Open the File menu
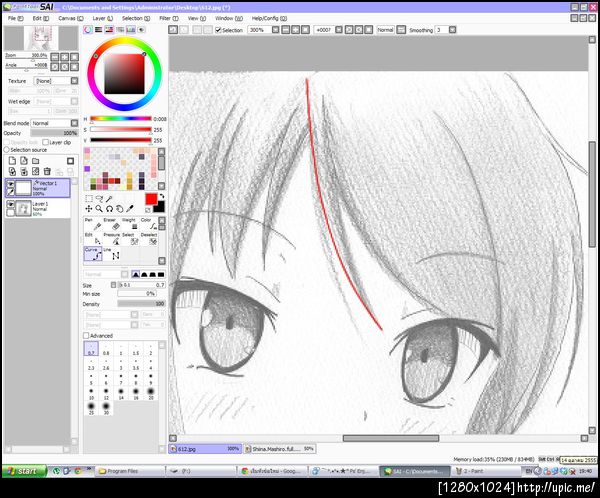This screenshot has width=600, height=498. [16, 18]
